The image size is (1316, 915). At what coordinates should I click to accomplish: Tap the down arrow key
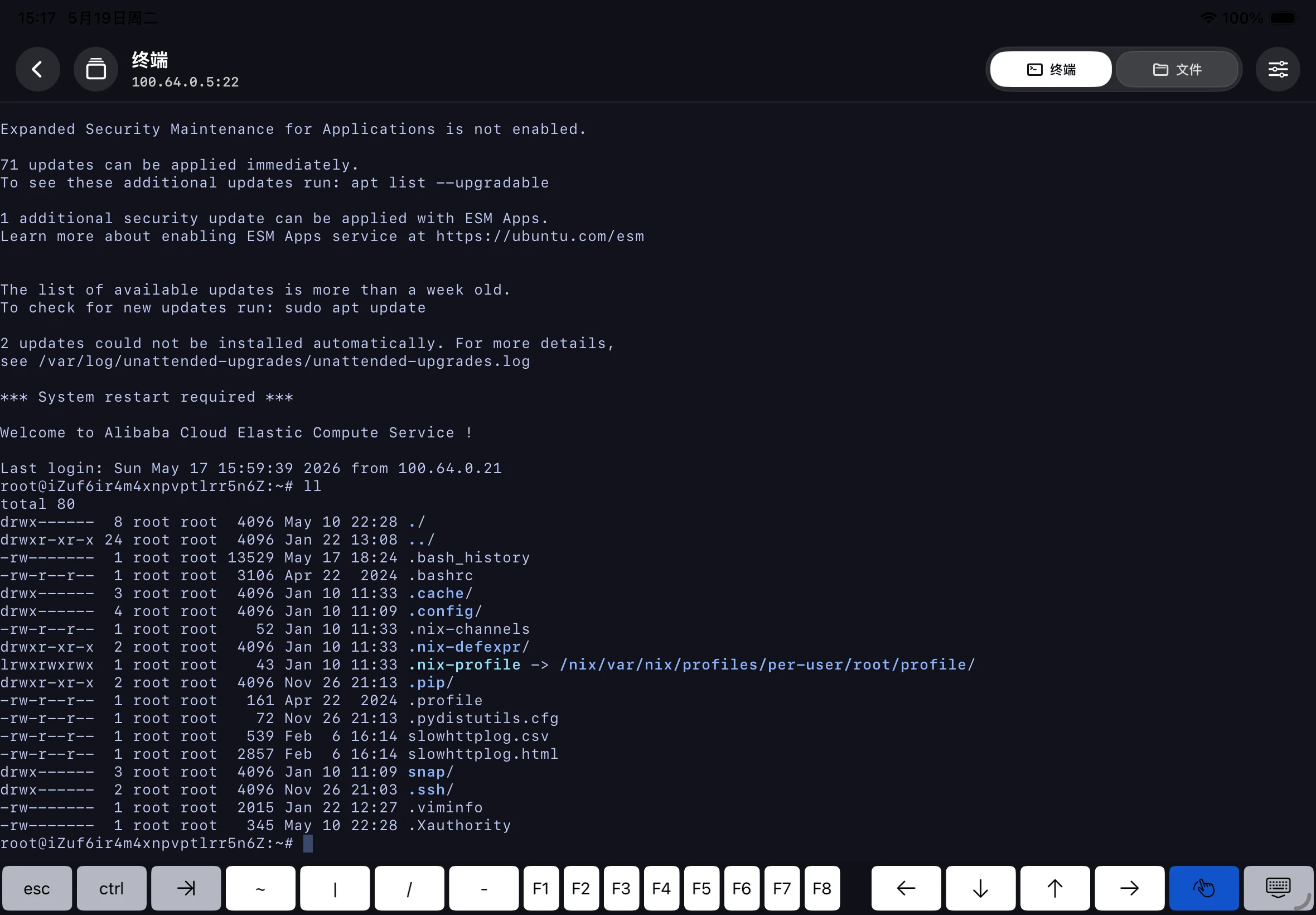pos(981,888)
